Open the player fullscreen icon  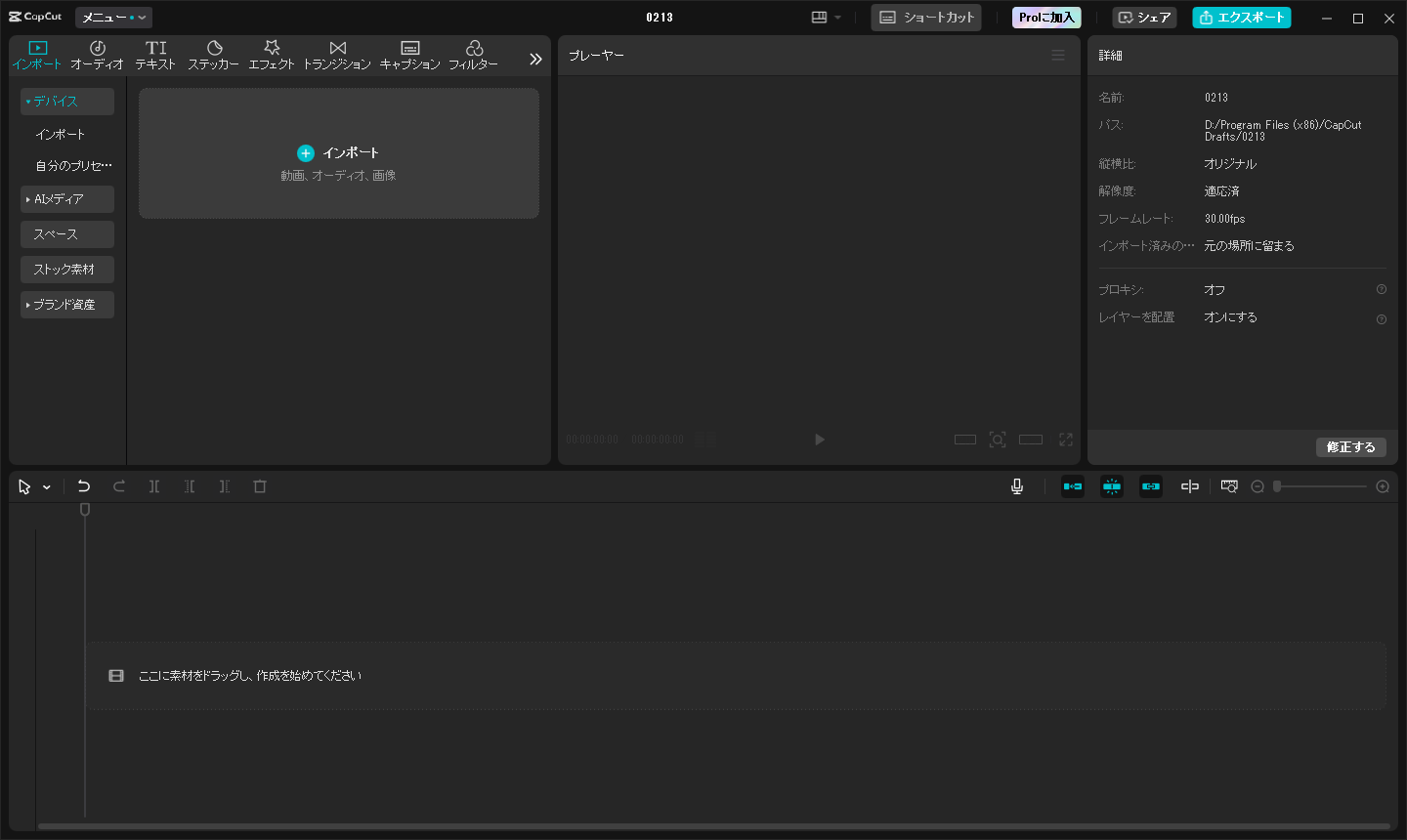(x=1066, y=440)
